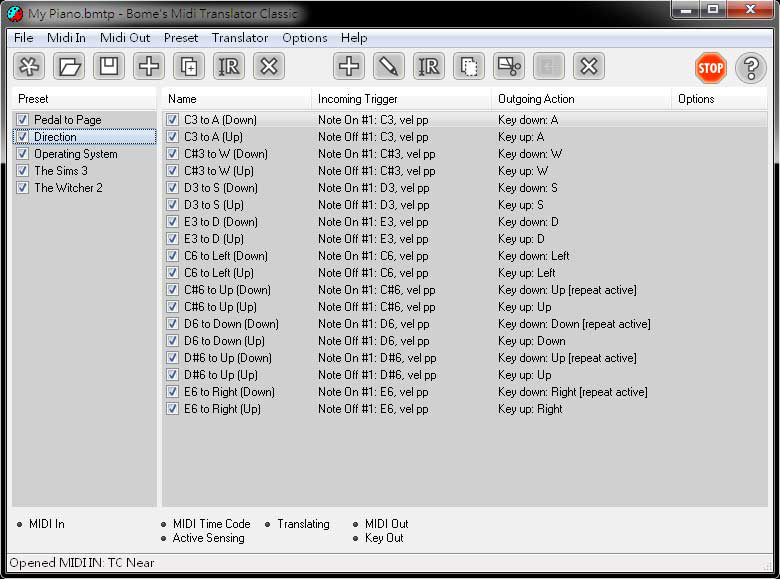The height and width of the screenshot is (579, 780).
Task: Open the Preset menu
Action: coord(181,38)
